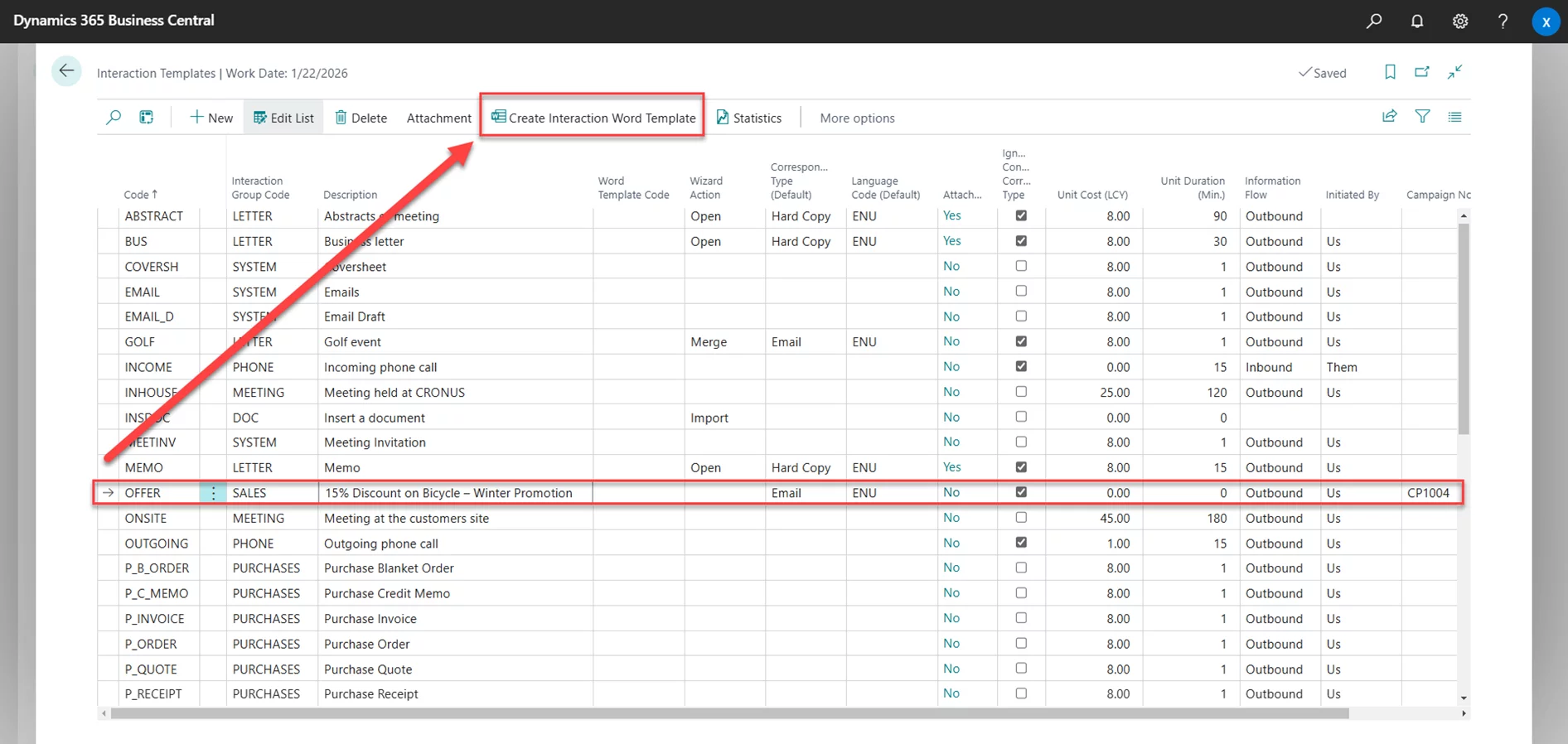Click the bookmark icon
Image resolution: width=1568 pixels, height=744 pixels.
pyautogui.click(x=1390, y=72)
